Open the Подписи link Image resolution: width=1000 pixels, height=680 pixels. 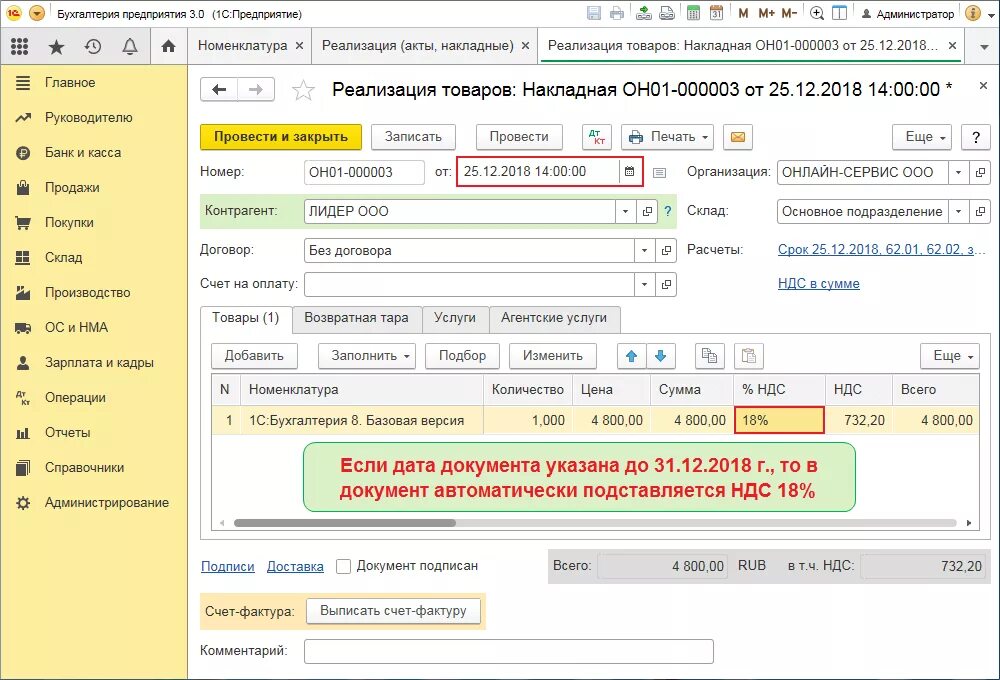pos(228,566)
